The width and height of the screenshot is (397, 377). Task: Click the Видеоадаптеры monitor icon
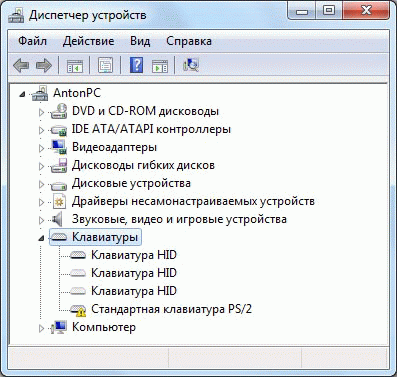(59, 147)
